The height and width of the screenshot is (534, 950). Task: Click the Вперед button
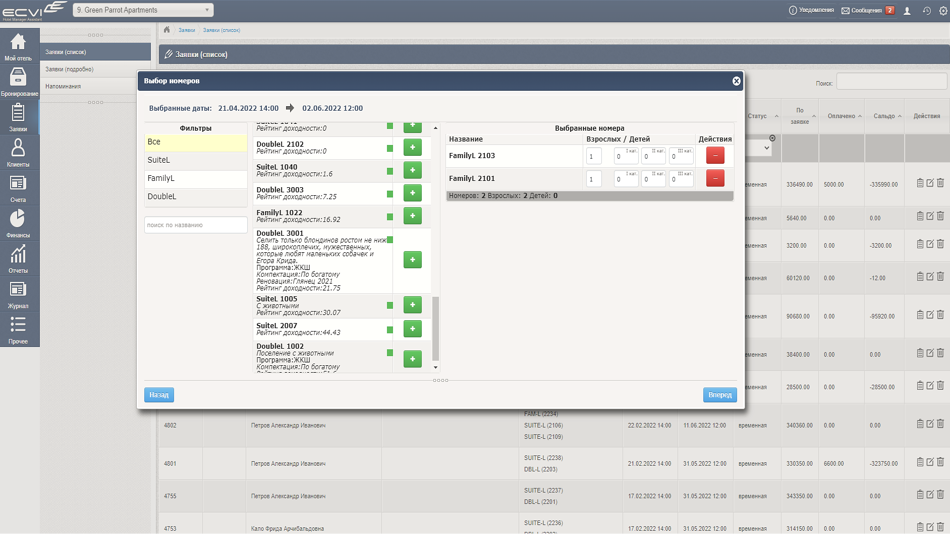coord(720,395)
